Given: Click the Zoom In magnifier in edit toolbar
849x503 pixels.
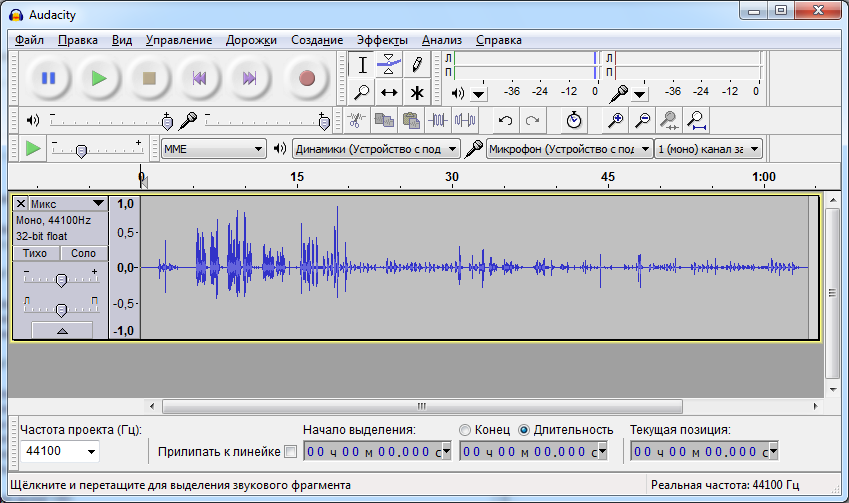Looking at the screenshot, I should pos(617,120).
